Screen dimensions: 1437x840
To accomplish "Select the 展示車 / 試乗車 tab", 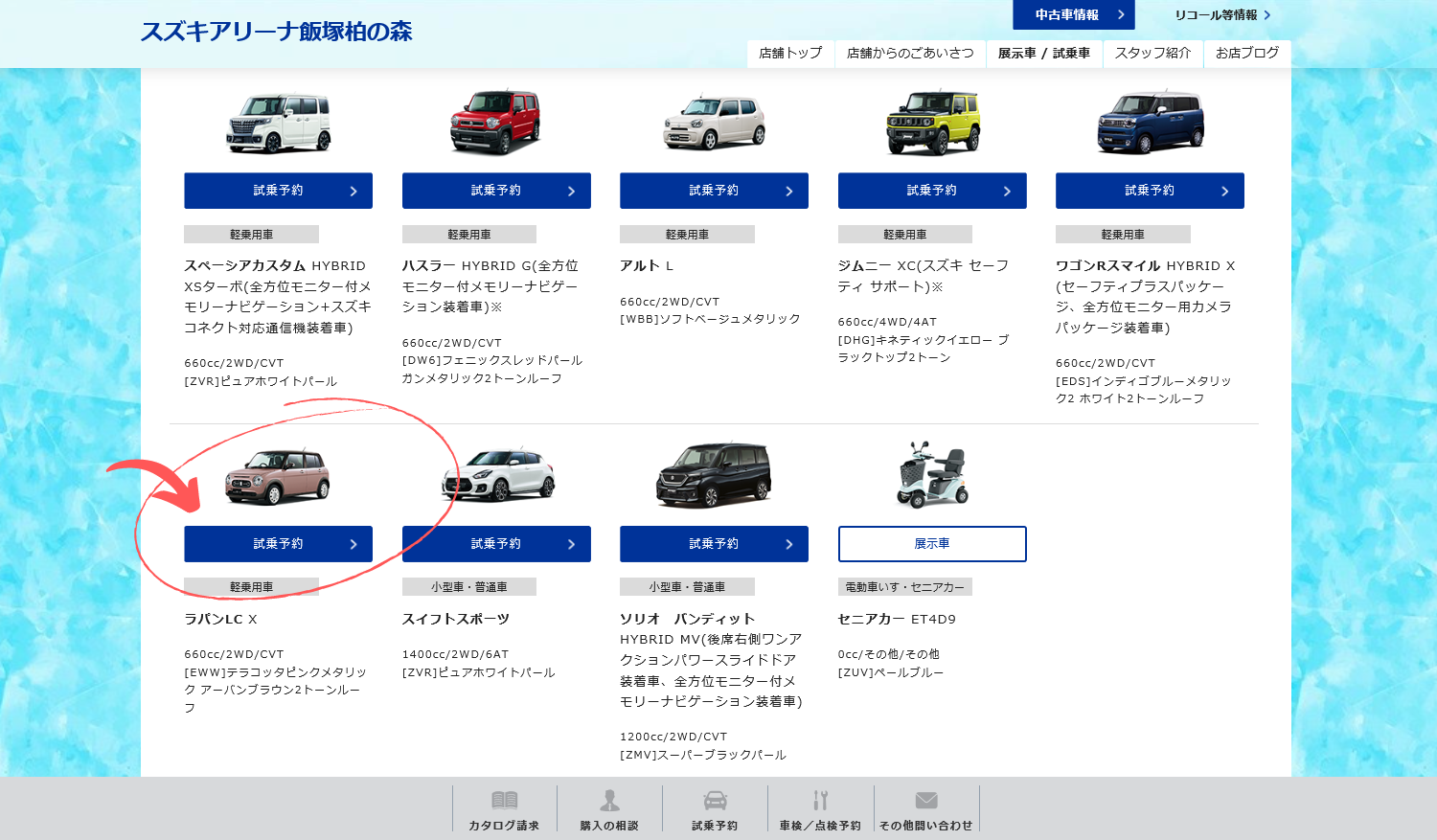I will [x=1044, y=54].
